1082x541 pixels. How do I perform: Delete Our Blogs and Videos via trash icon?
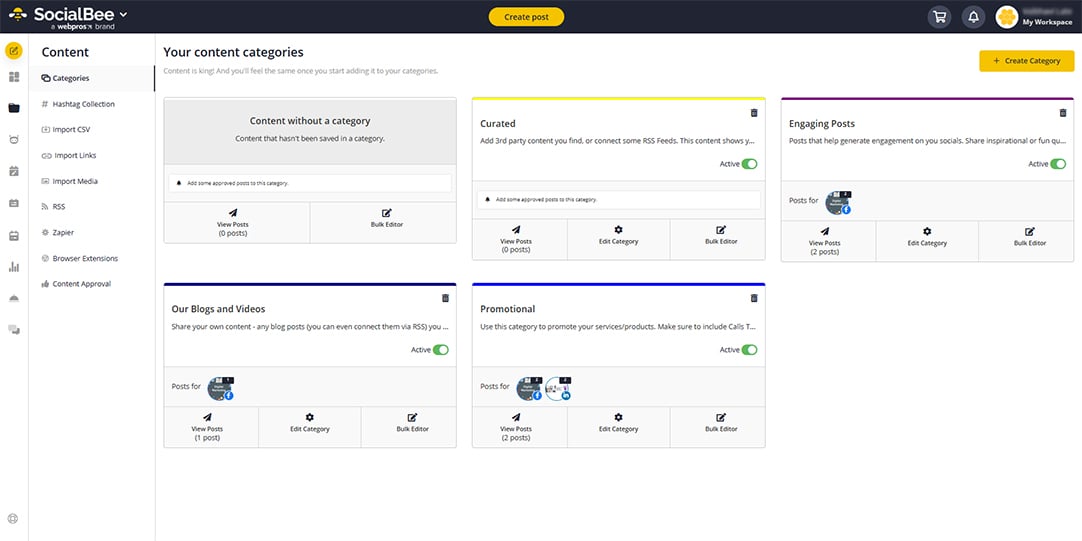coord(445,298)
